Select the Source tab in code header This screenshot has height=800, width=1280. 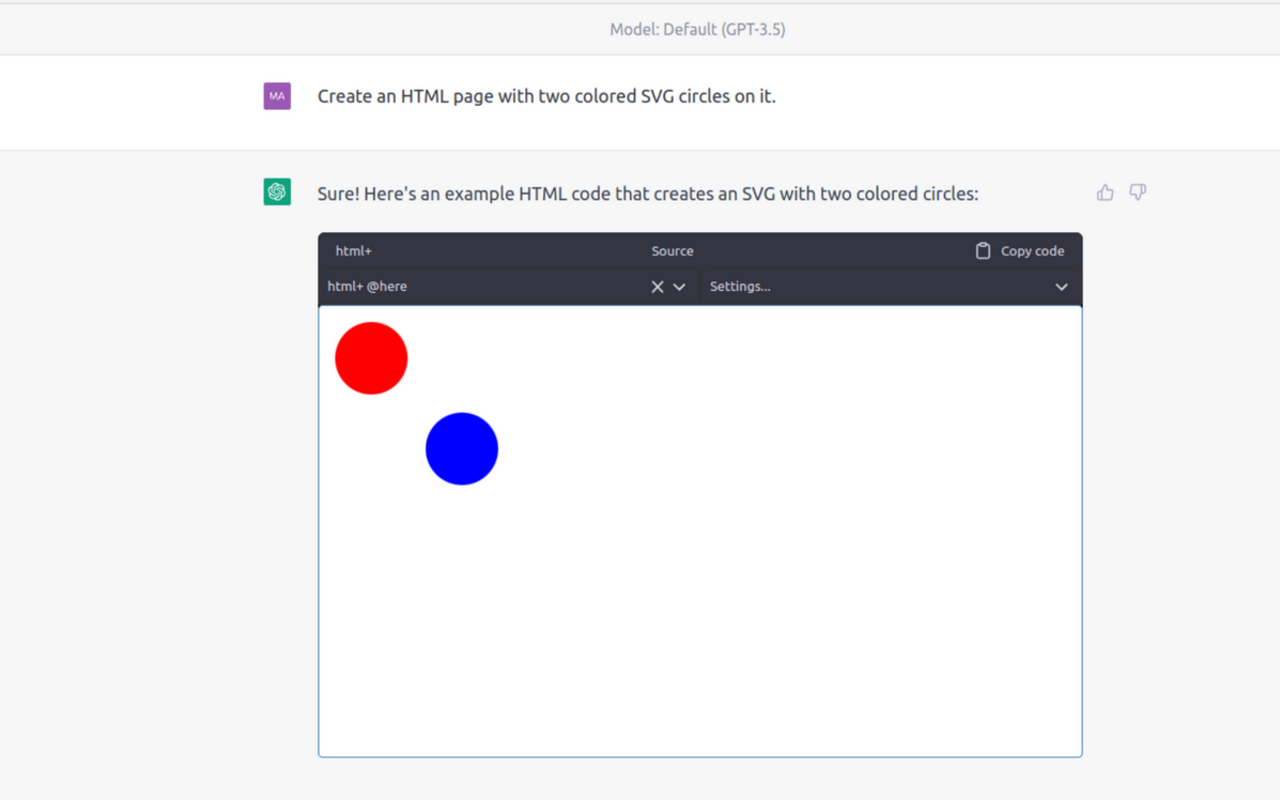tap(672, 251)
